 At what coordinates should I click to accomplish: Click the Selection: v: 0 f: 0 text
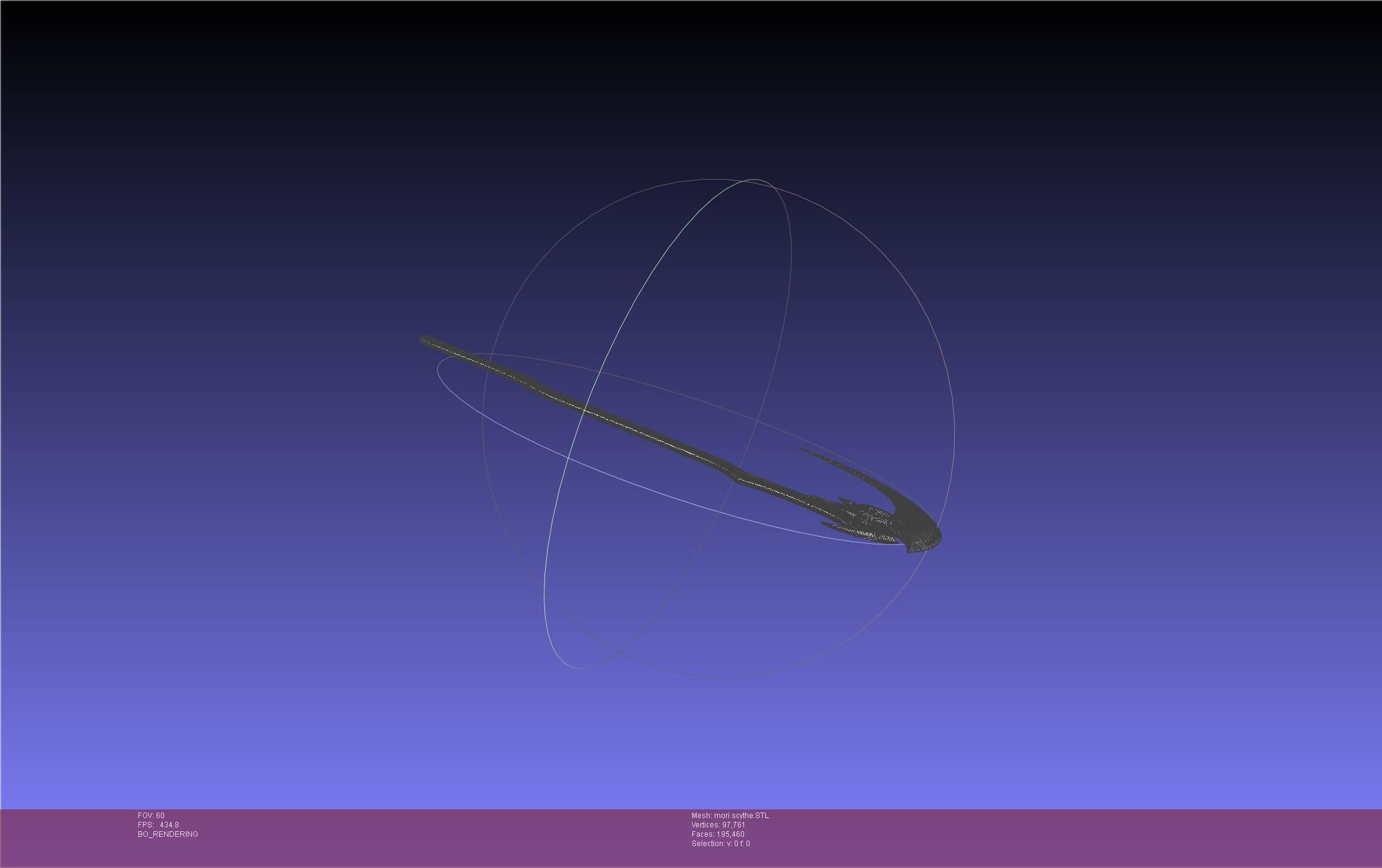pos(720,844)
